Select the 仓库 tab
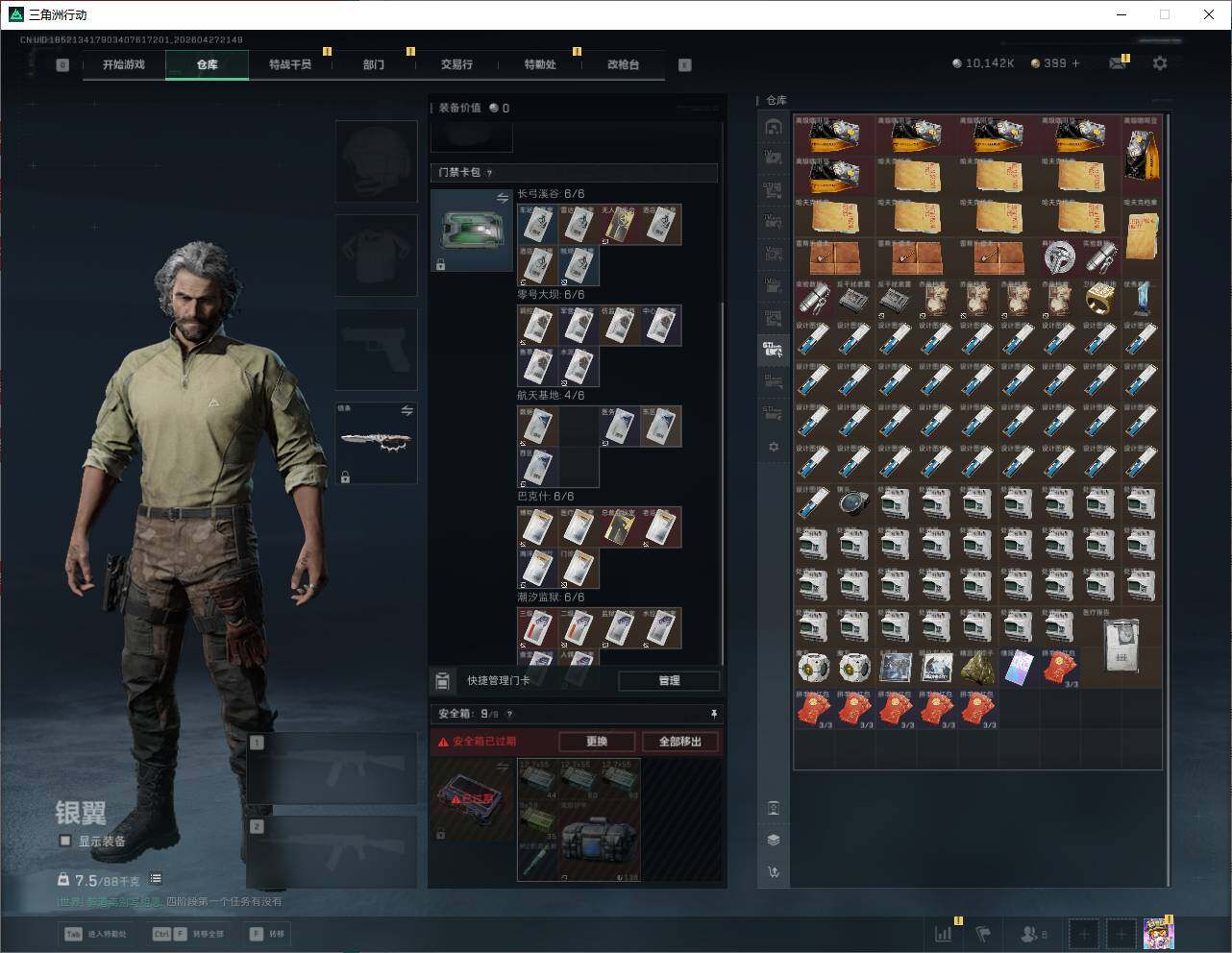Viewport: 1232px width, 953px height. pyautogui.click(x=208, y=64)
